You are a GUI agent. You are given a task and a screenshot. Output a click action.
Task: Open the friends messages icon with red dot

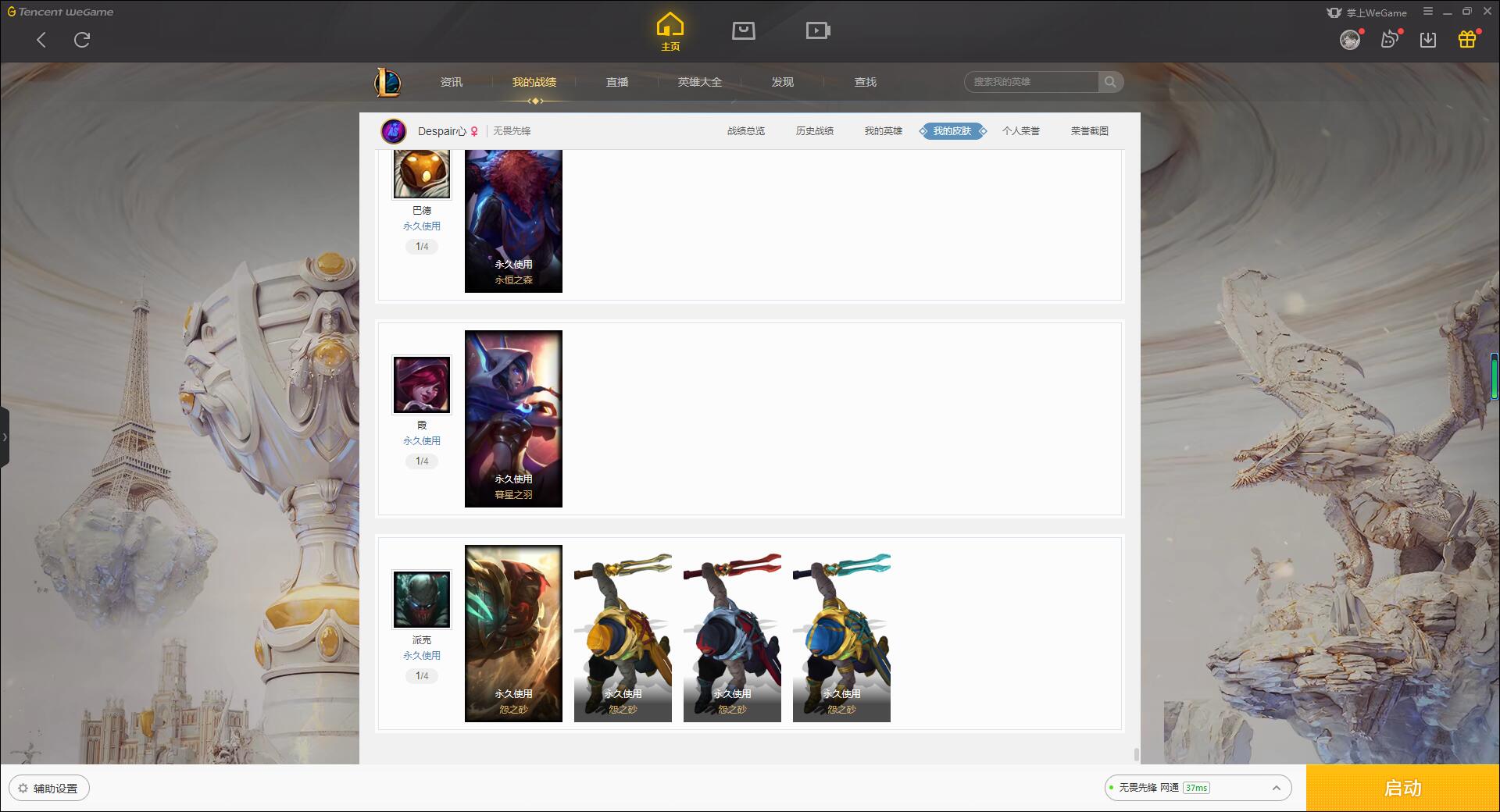(x=1390, y=39)
